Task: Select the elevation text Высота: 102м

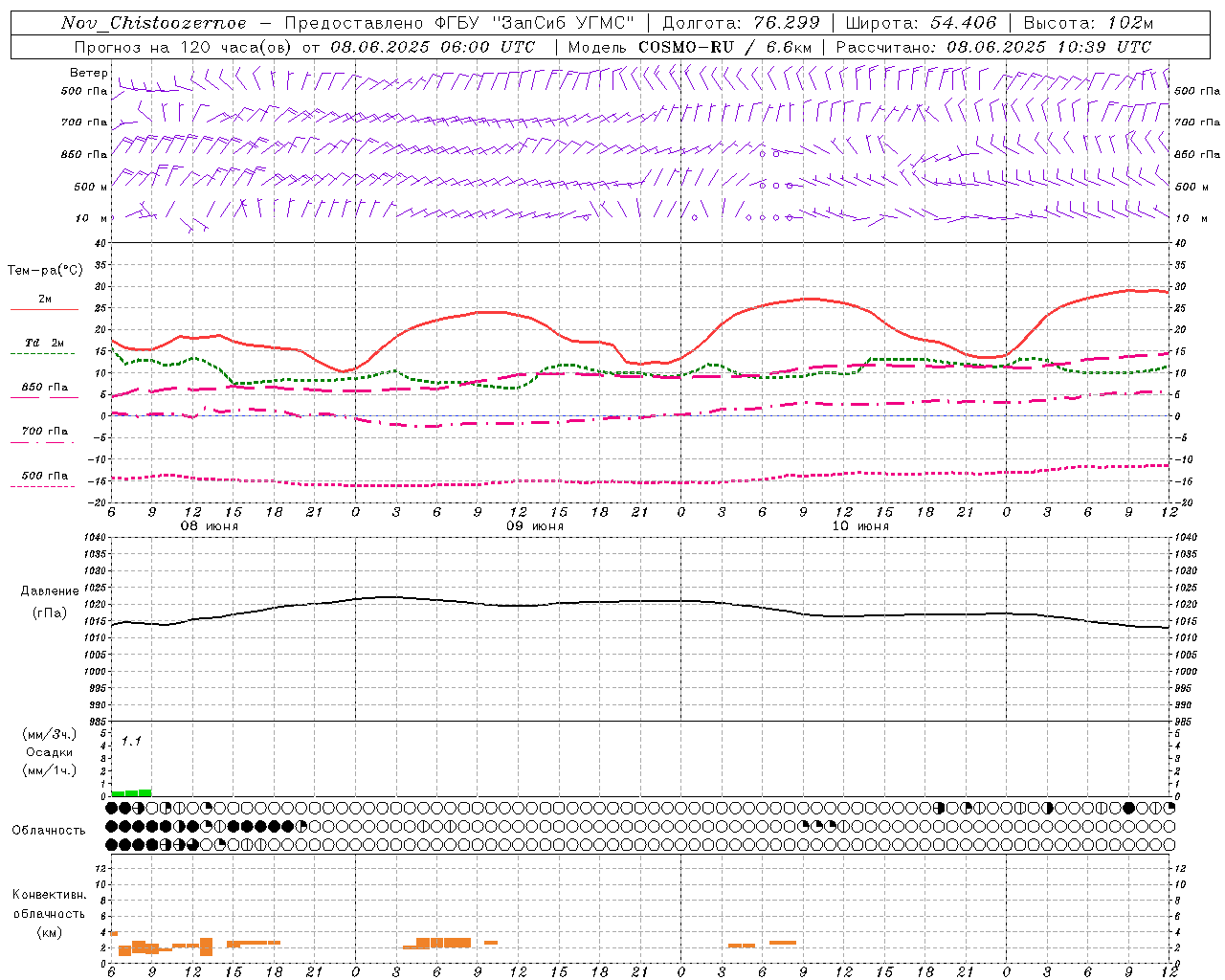Action: [1088, 23]
